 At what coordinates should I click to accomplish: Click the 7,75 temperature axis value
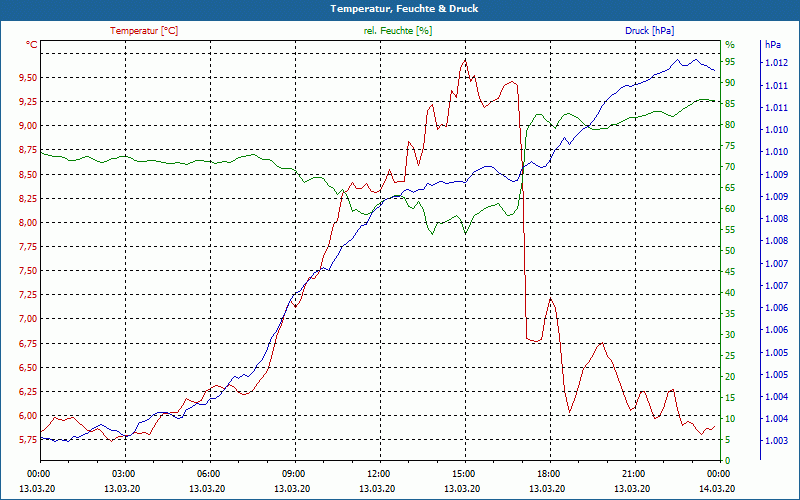coord(28,247)
